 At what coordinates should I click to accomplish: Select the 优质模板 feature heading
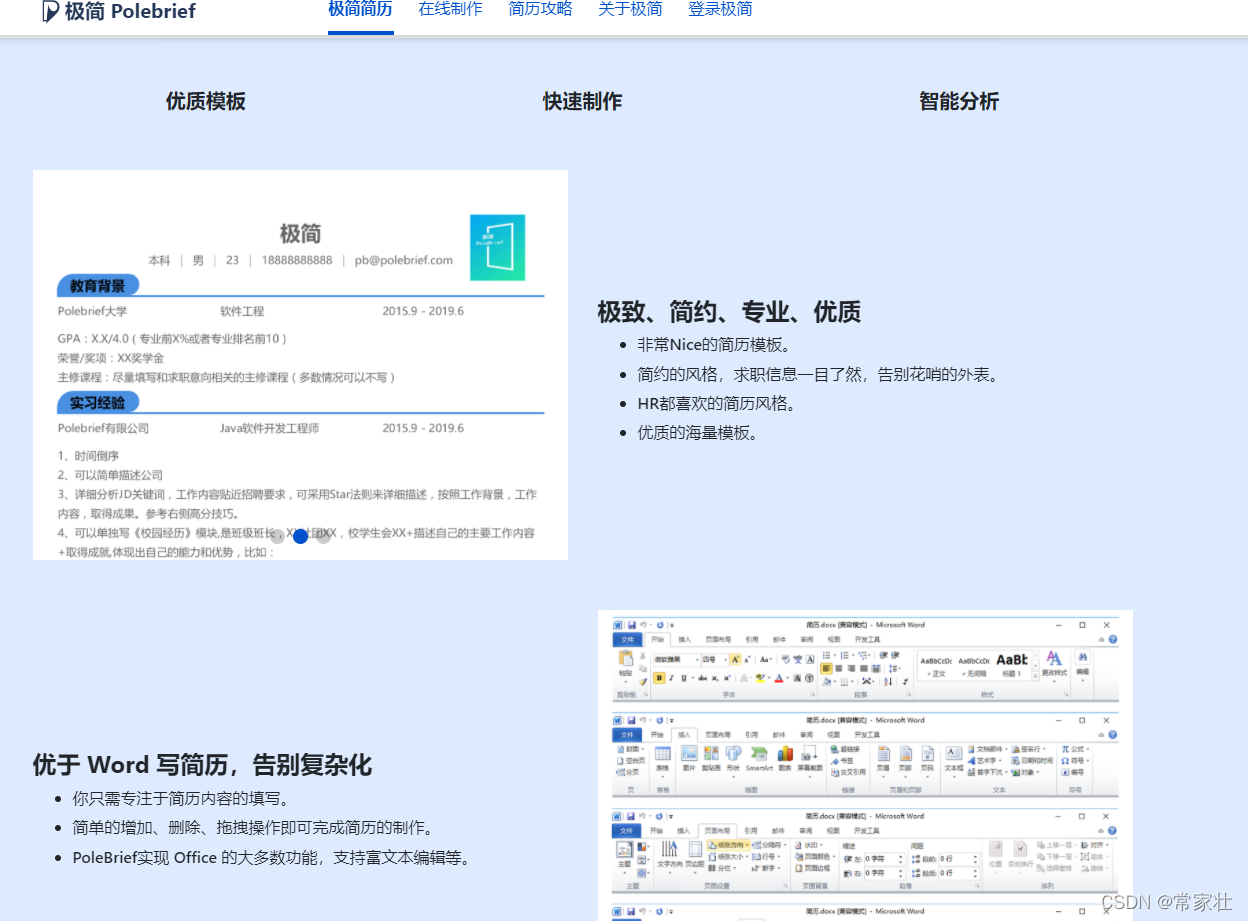[x=205, y=101]
